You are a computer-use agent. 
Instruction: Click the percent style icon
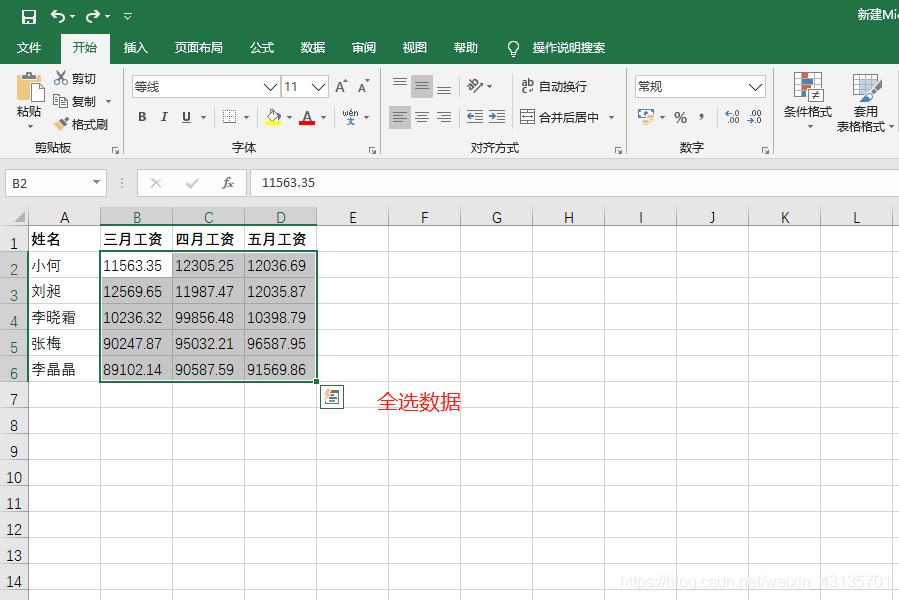tap(681, 118)
